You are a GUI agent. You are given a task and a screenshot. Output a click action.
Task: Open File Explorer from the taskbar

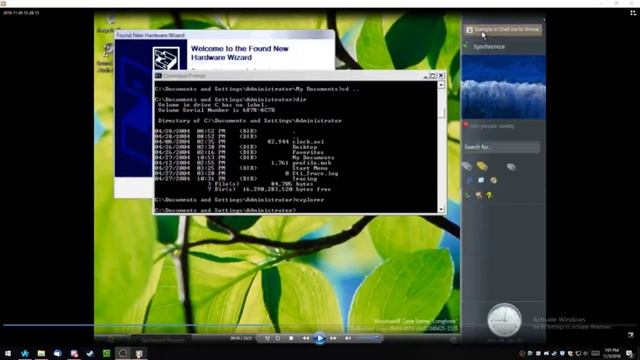[41, 353]
